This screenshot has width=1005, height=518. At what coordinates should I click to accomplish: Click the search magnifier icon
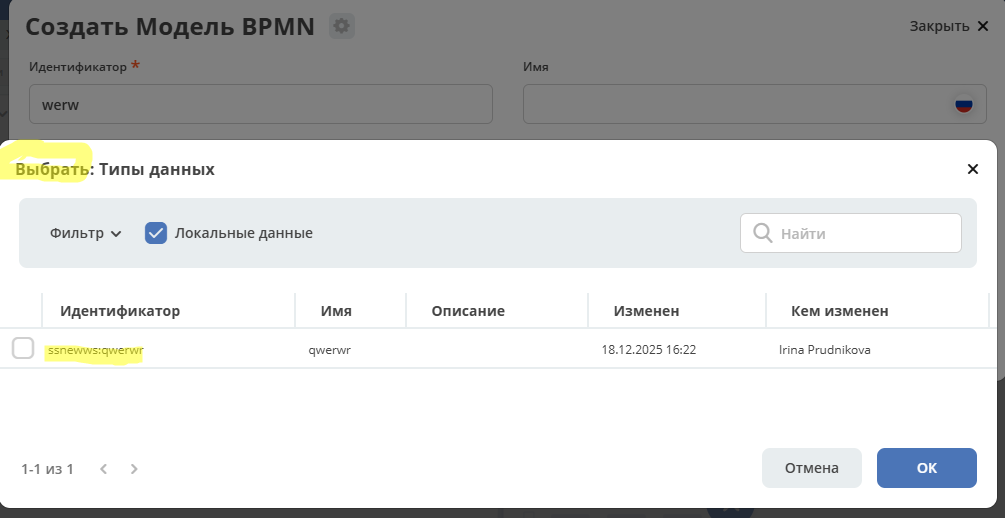(x=762, y=233)
